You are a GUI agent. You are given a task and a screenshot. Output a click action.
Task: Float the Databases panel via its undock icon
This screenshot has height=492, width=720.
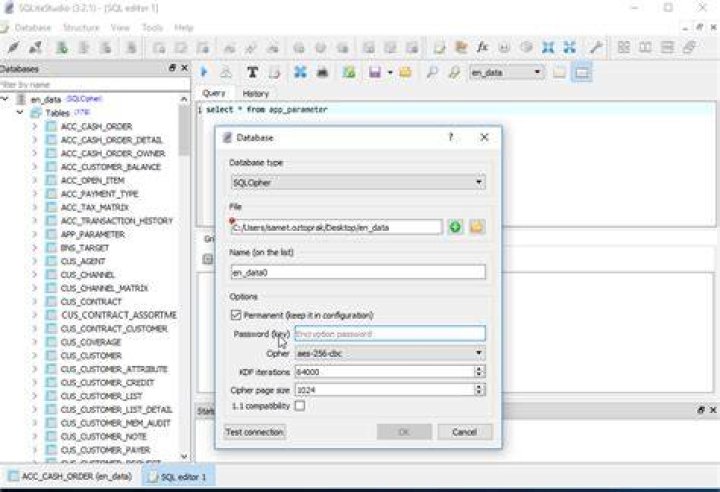click(172, 68)
